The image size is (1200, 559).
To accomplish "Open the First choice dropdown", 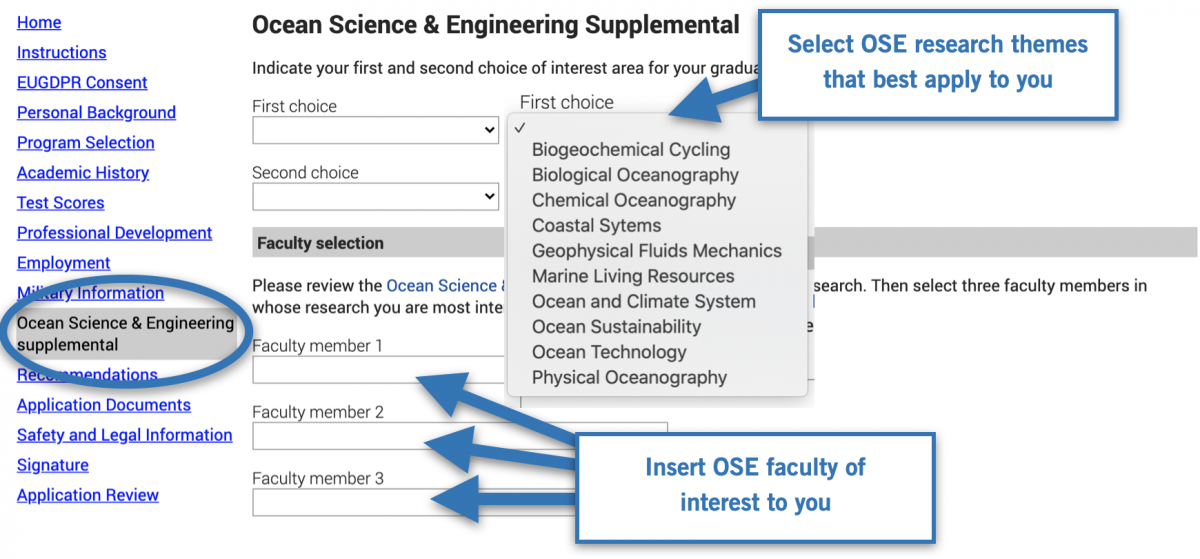I will point(375,130).
